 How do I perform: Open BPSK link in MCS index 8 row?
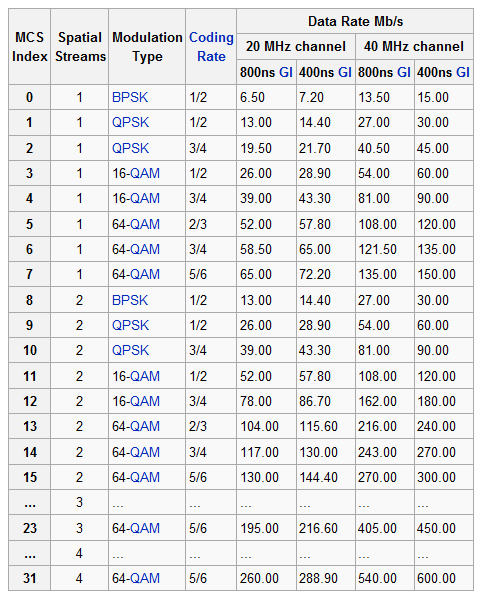[x=130, y=300]
